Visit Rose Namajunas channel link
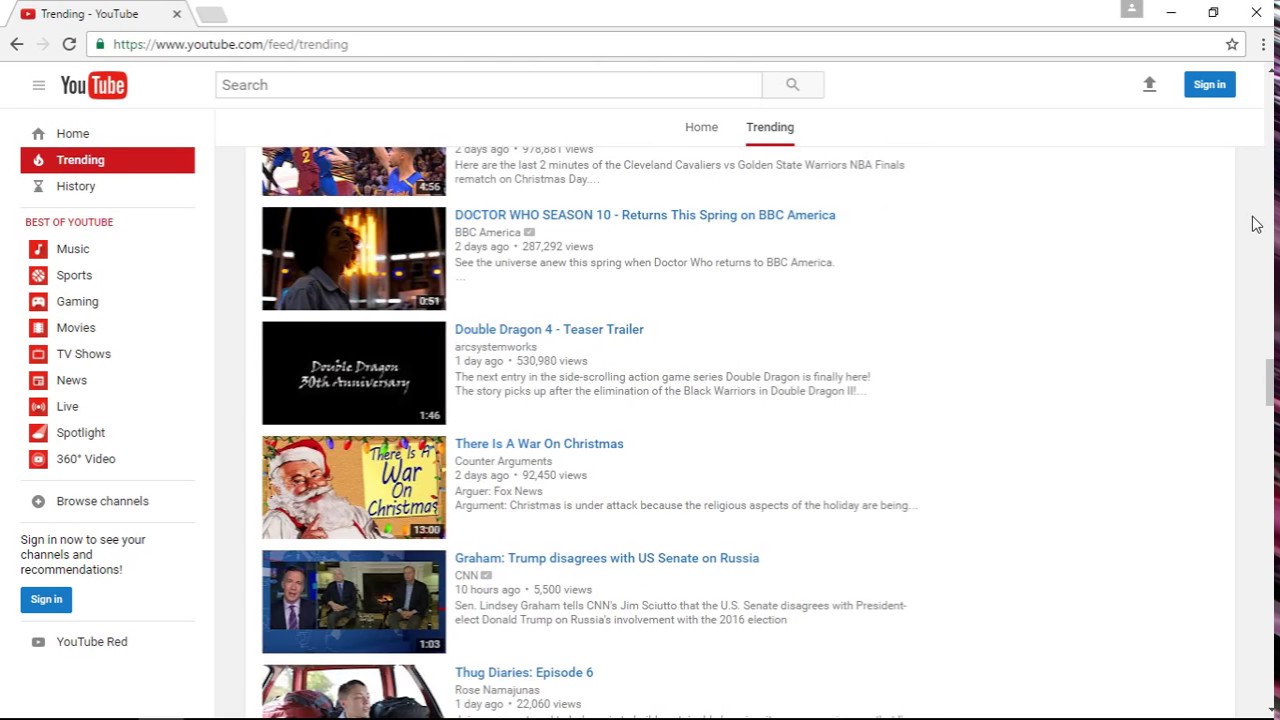Screen dimensions: 1280x720 (x=497, y=690)
